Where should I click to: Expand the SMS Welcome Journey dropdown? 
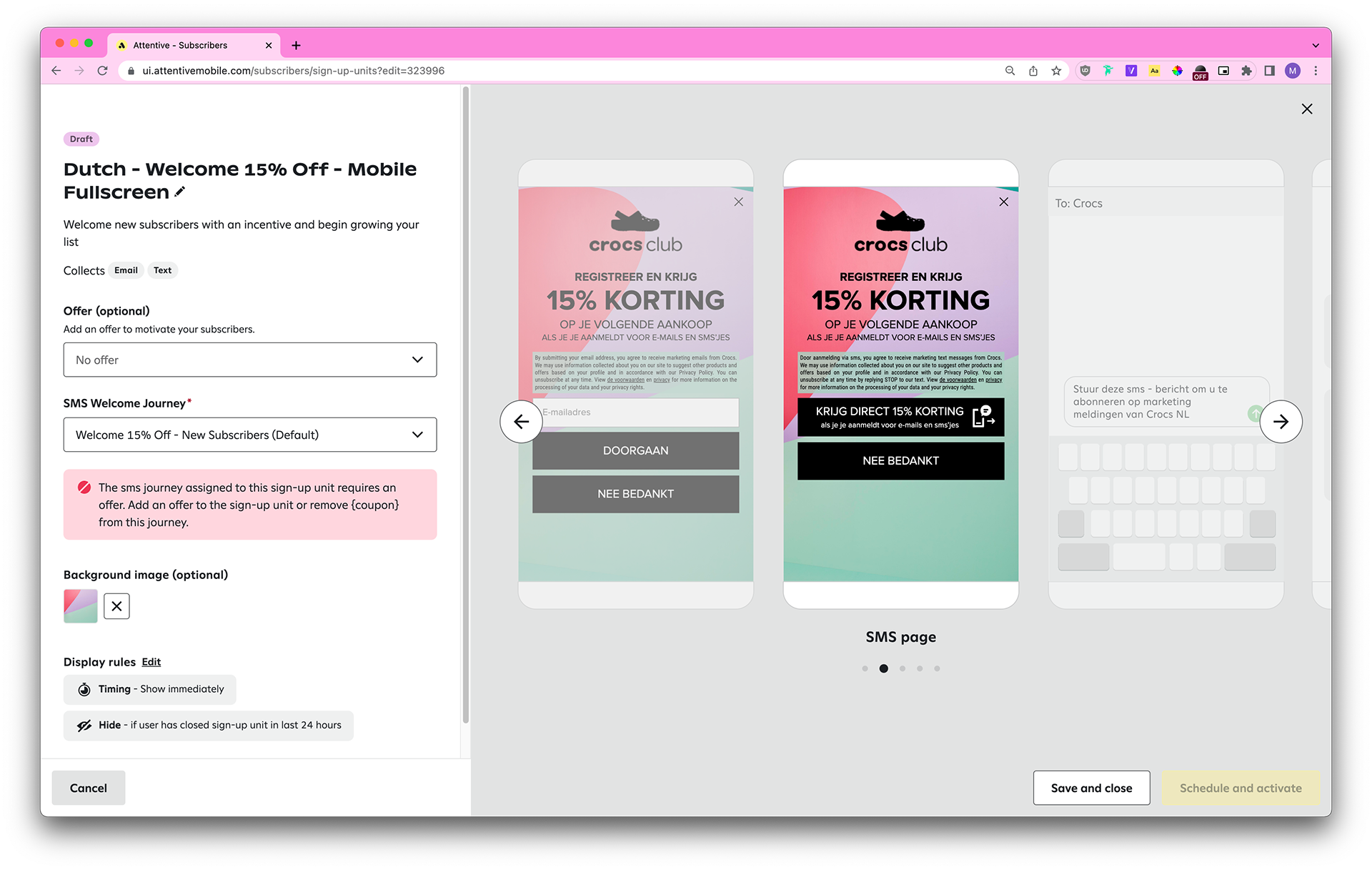coord(249,435)
